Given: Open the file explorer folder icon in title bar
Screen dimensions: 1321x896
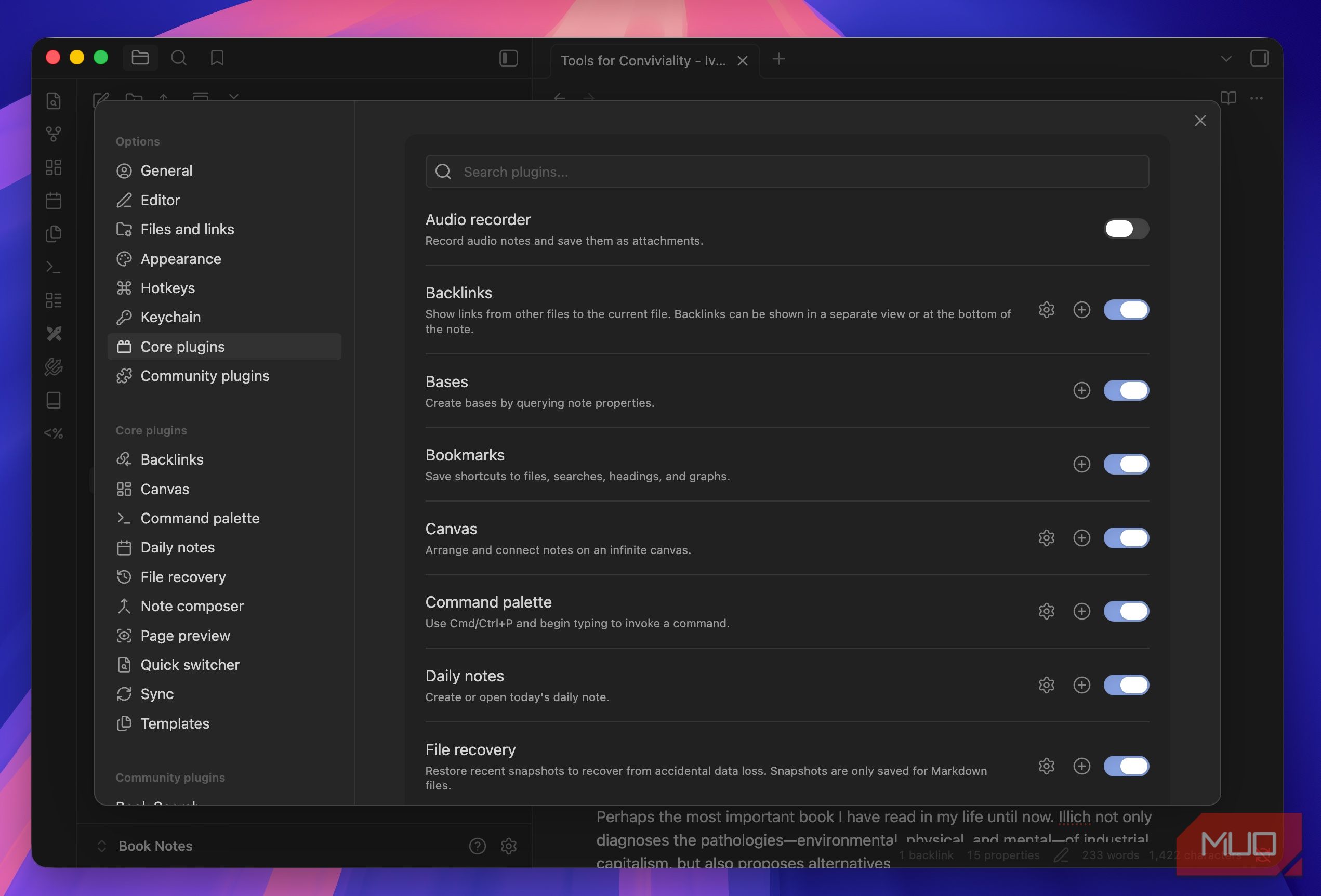Looking at the screenshot, I should click(140, 58).
